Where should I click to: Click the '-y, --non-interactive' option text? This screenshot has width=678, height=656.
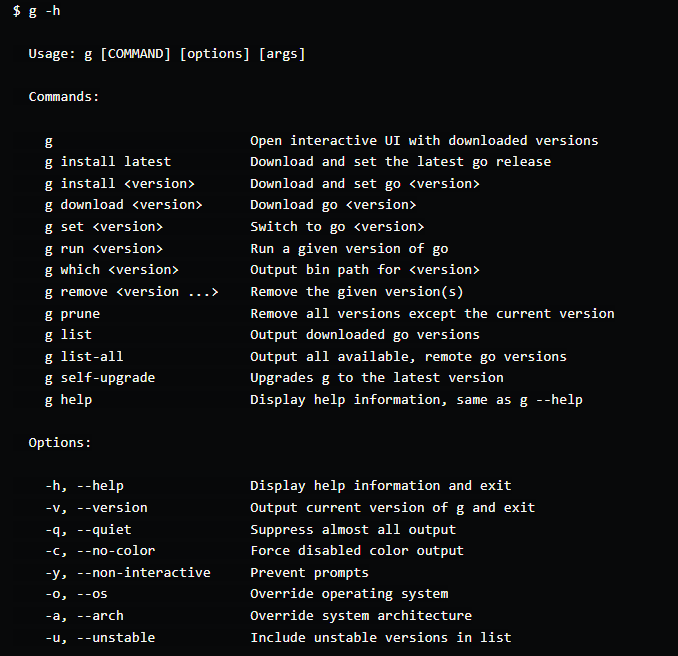[128, 573]
